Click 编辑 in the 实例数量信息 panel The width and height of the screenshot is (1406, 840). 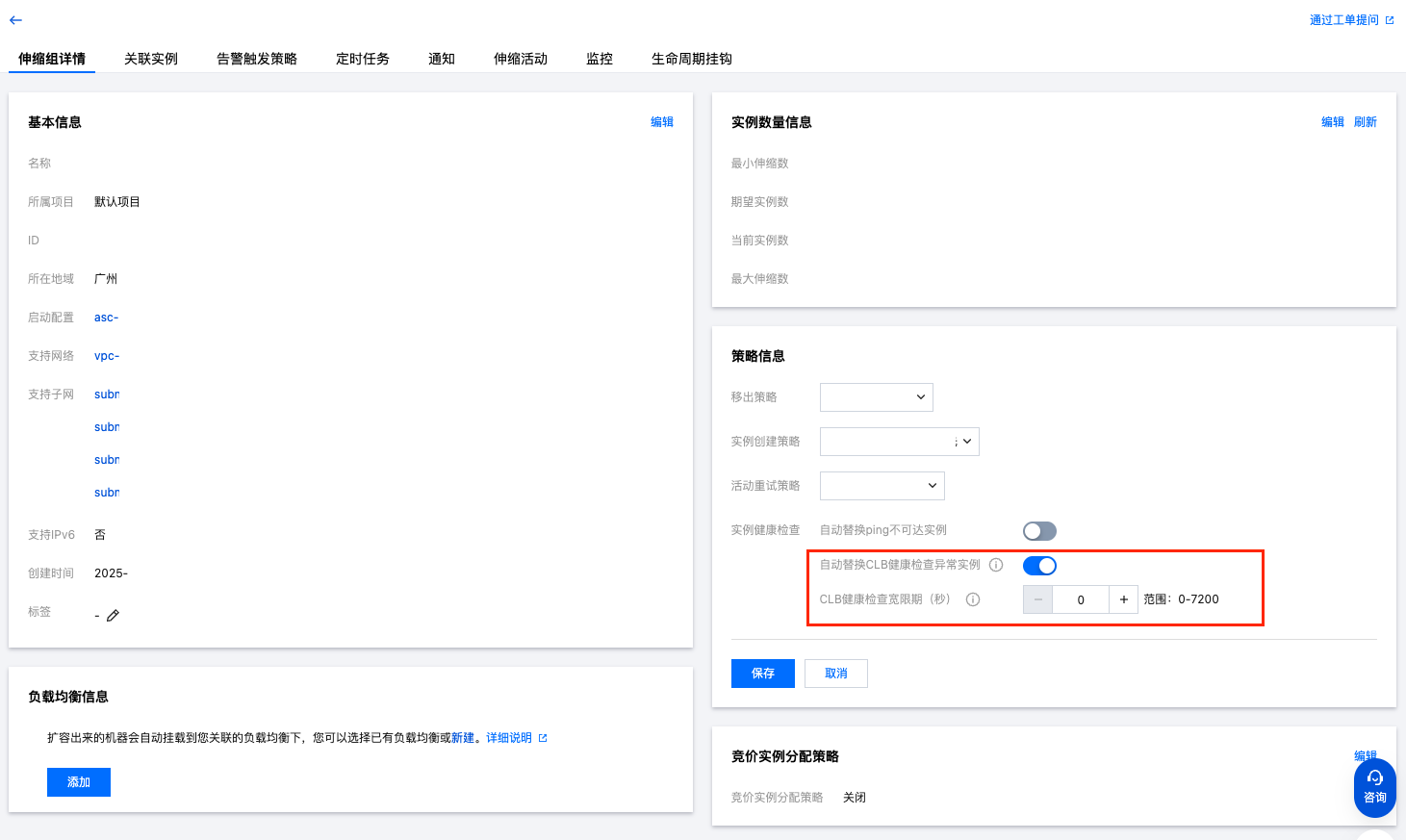[1333, 122]
